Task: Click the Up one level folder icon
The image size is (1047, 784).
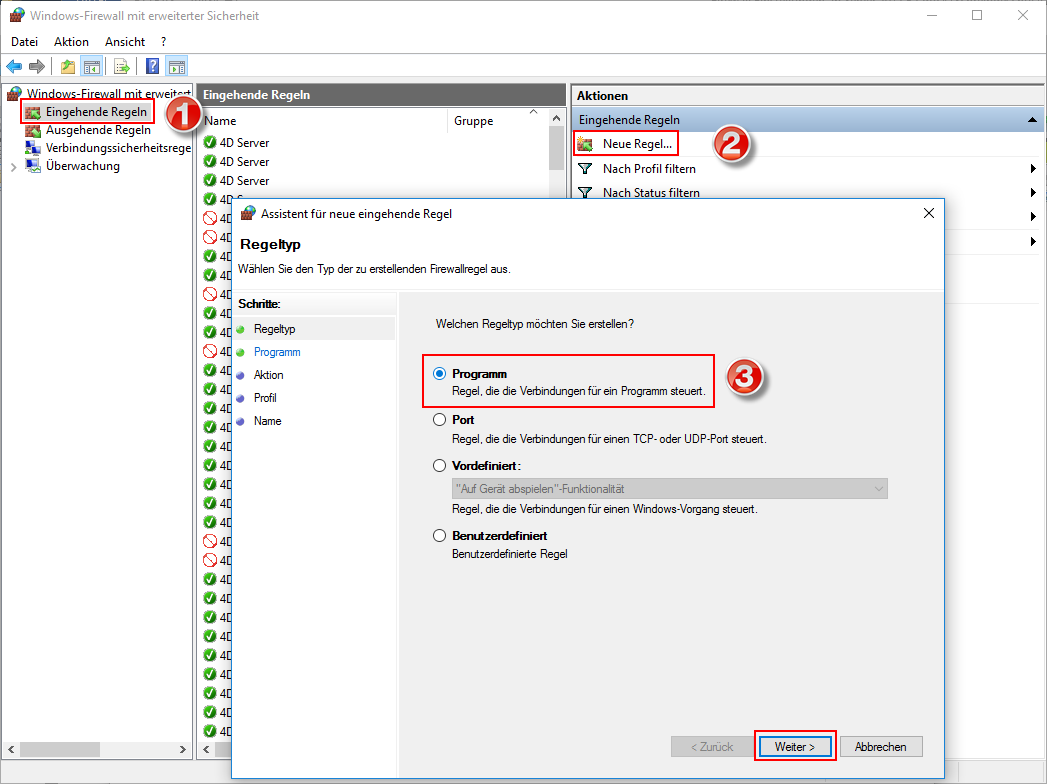Action: pos(68,67)
